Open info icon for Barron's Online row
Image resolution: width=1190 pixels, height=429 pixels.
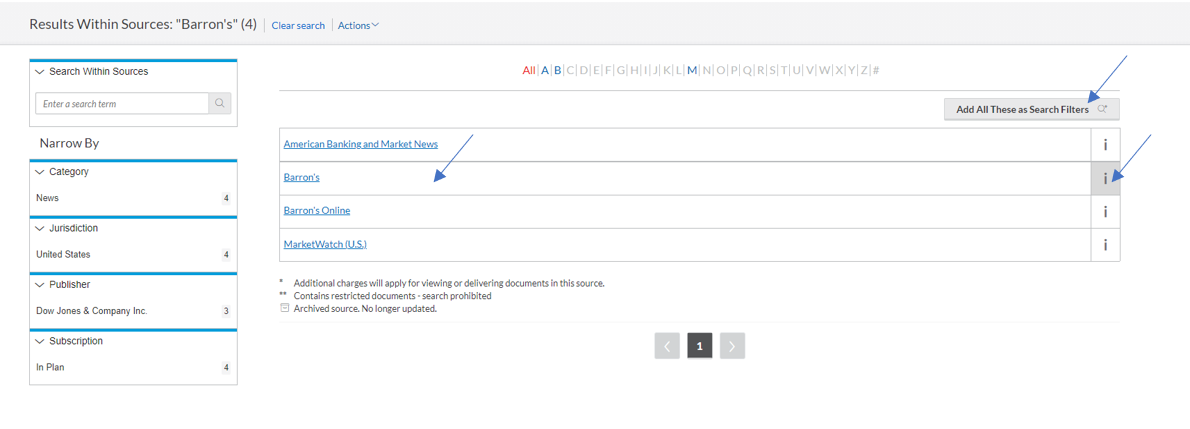coord(1105,212)
